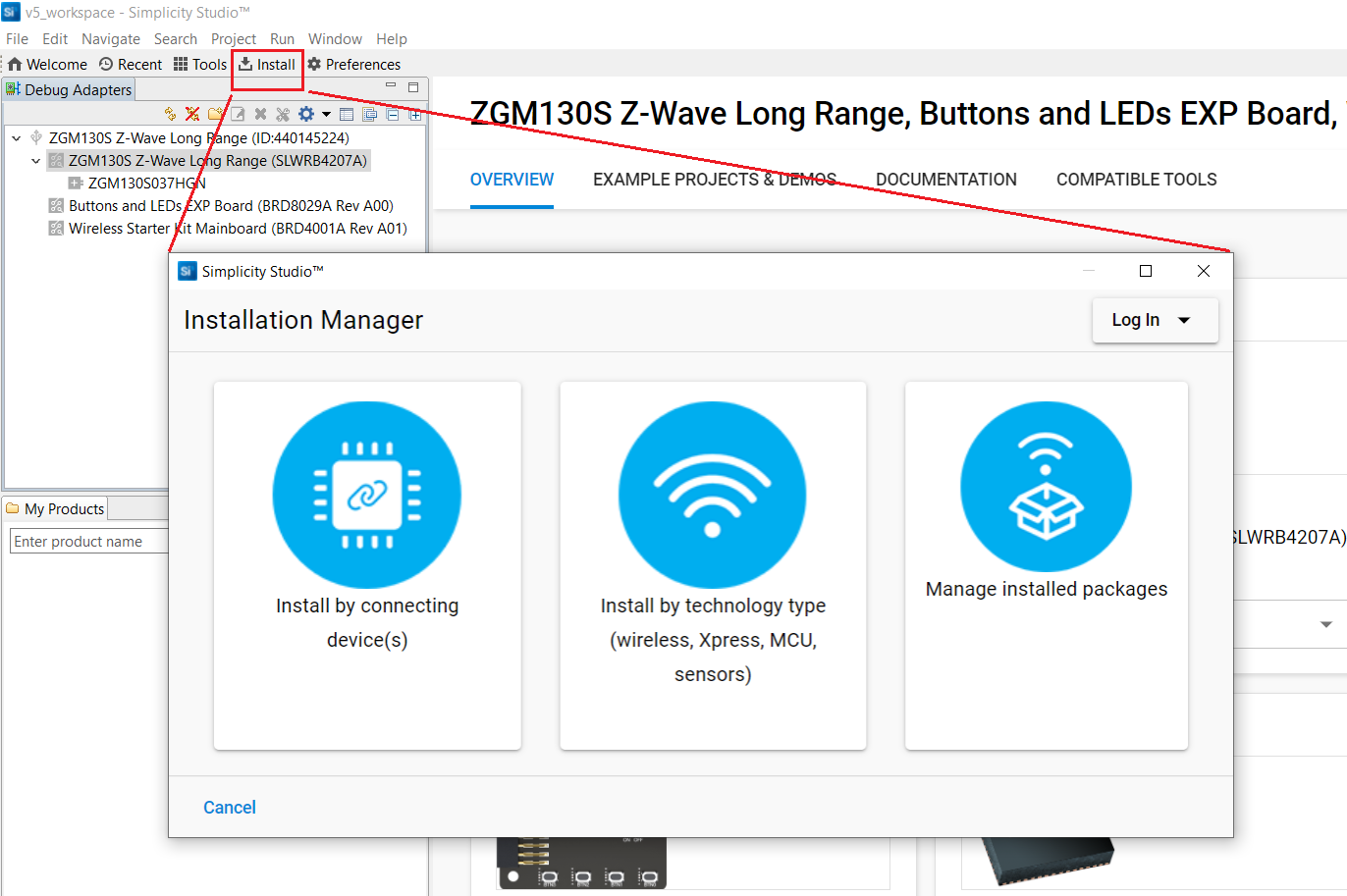
Task: Open the Run menu
Action: [x=283, y=39]
